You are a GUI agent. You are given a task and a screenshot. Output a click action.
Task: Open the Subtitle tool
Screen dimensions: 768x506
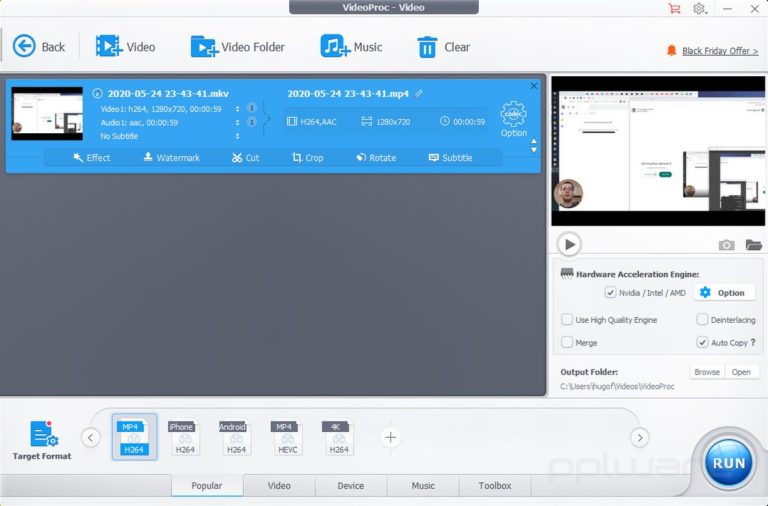(x=451, y=158)
